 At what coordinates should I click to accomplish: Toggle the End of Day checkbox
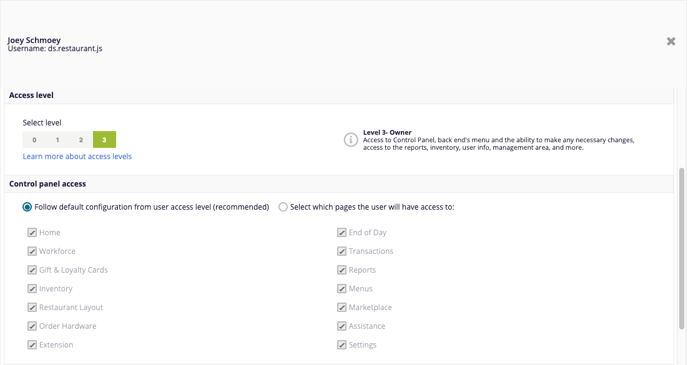tap(342, 233)
